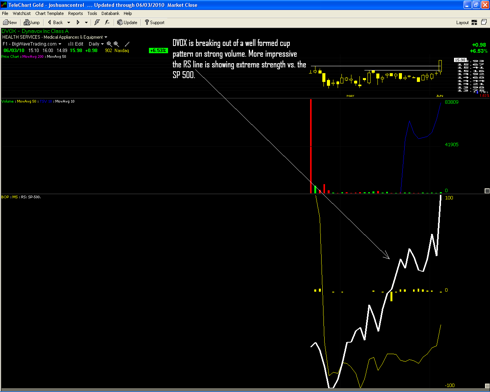Click the Edit chart template button
The image size is (490, 392).
coord(76,44)
